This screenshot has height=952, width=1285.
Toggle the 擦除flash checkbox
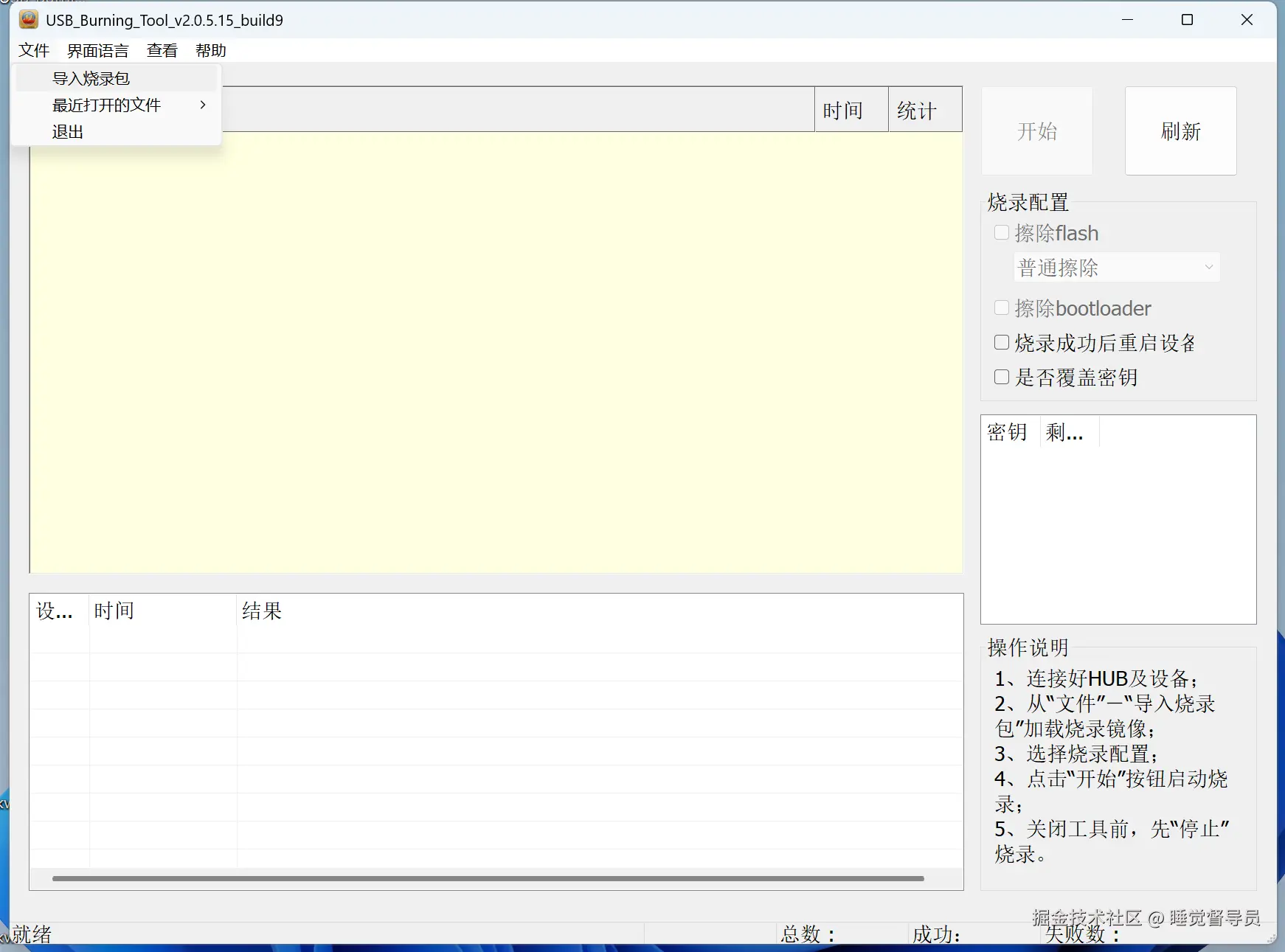pos(1002,233)
